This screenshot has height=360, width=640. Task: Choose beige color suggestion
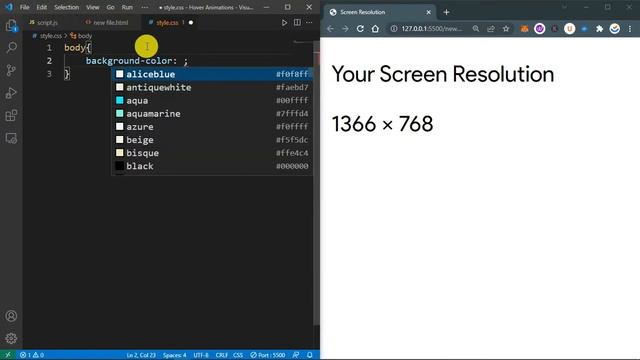tap(212, 140)
